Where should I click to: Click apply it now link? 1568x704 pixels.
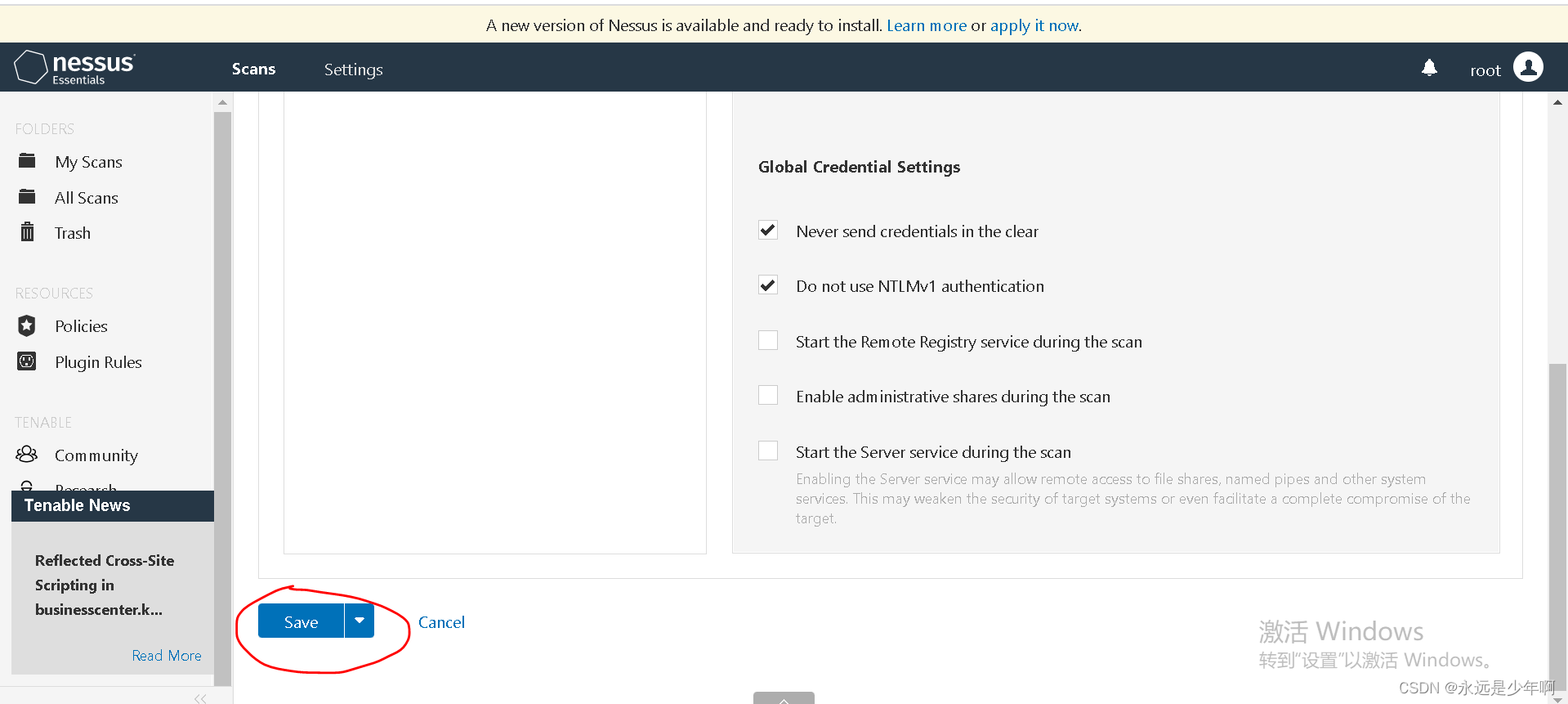pyautogui.click(x=1034, y=25)
